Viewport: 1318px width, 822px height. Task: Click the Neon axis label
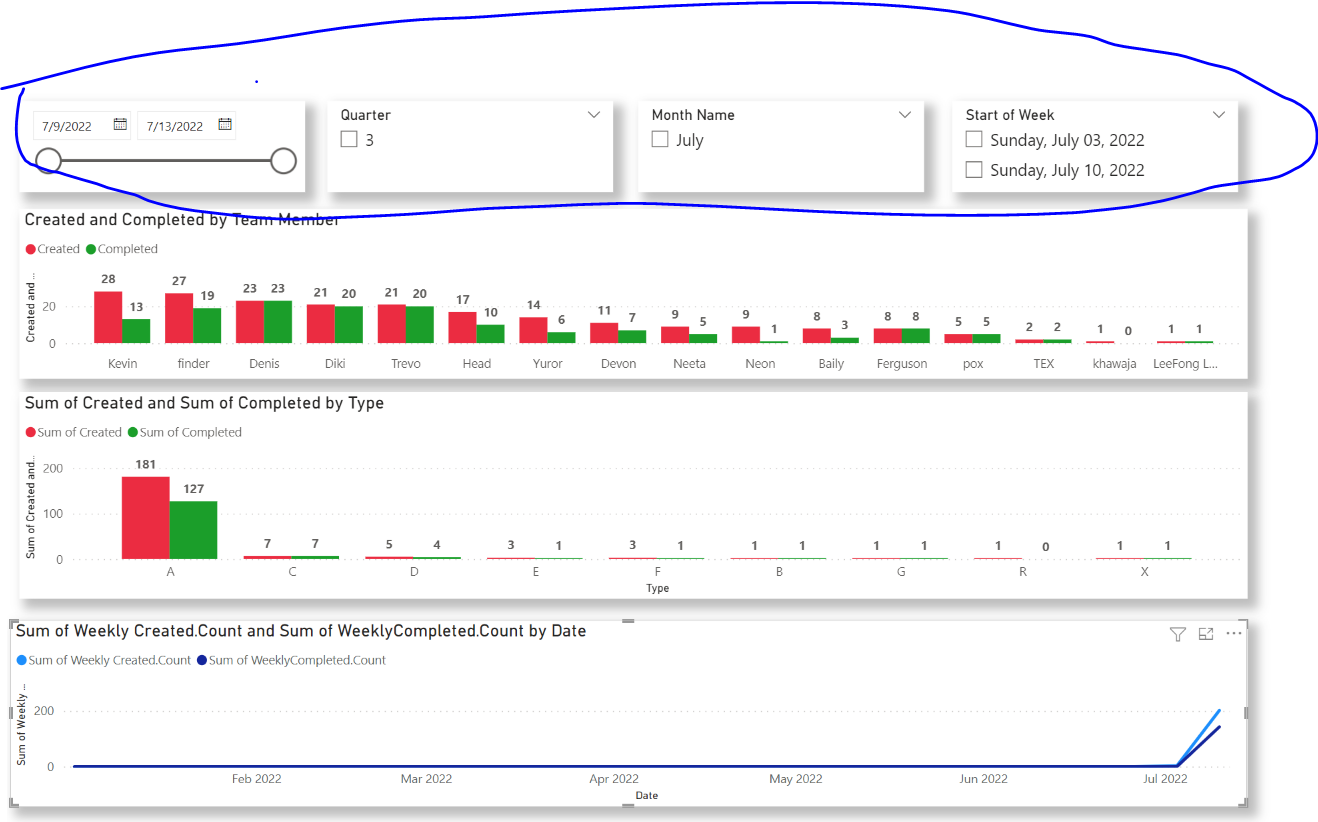(x=760, y=364)
